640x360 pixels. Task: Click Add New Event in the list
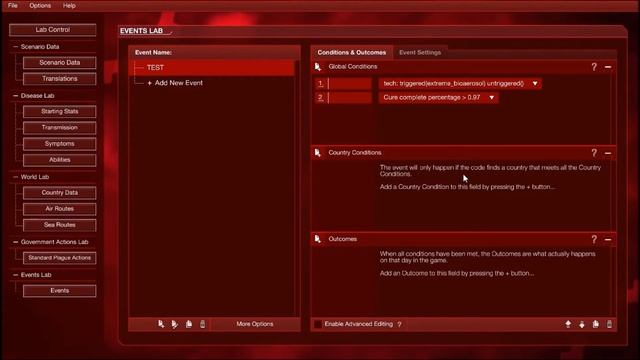pyautogui.click(x=175, y=83)
